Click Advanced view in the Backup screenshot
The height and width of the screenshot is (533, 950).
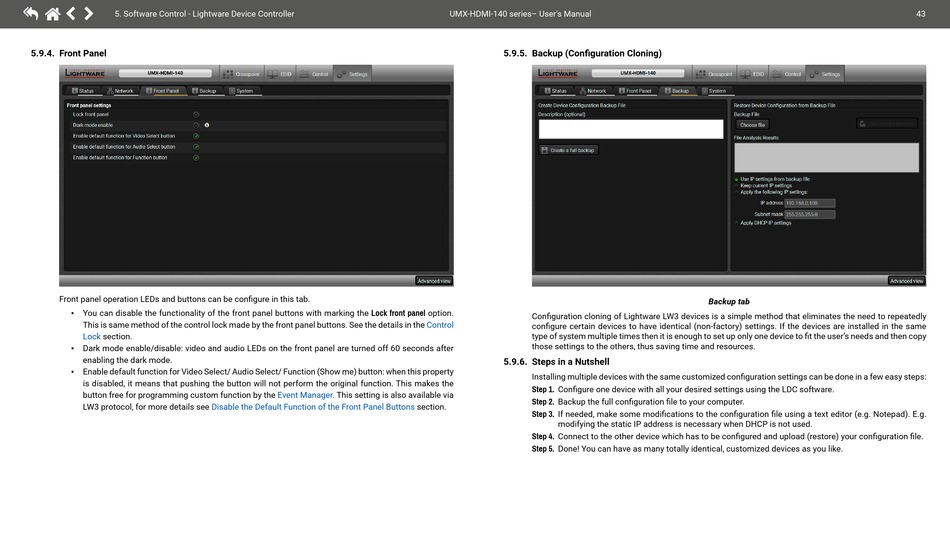(x=906, y=281)
